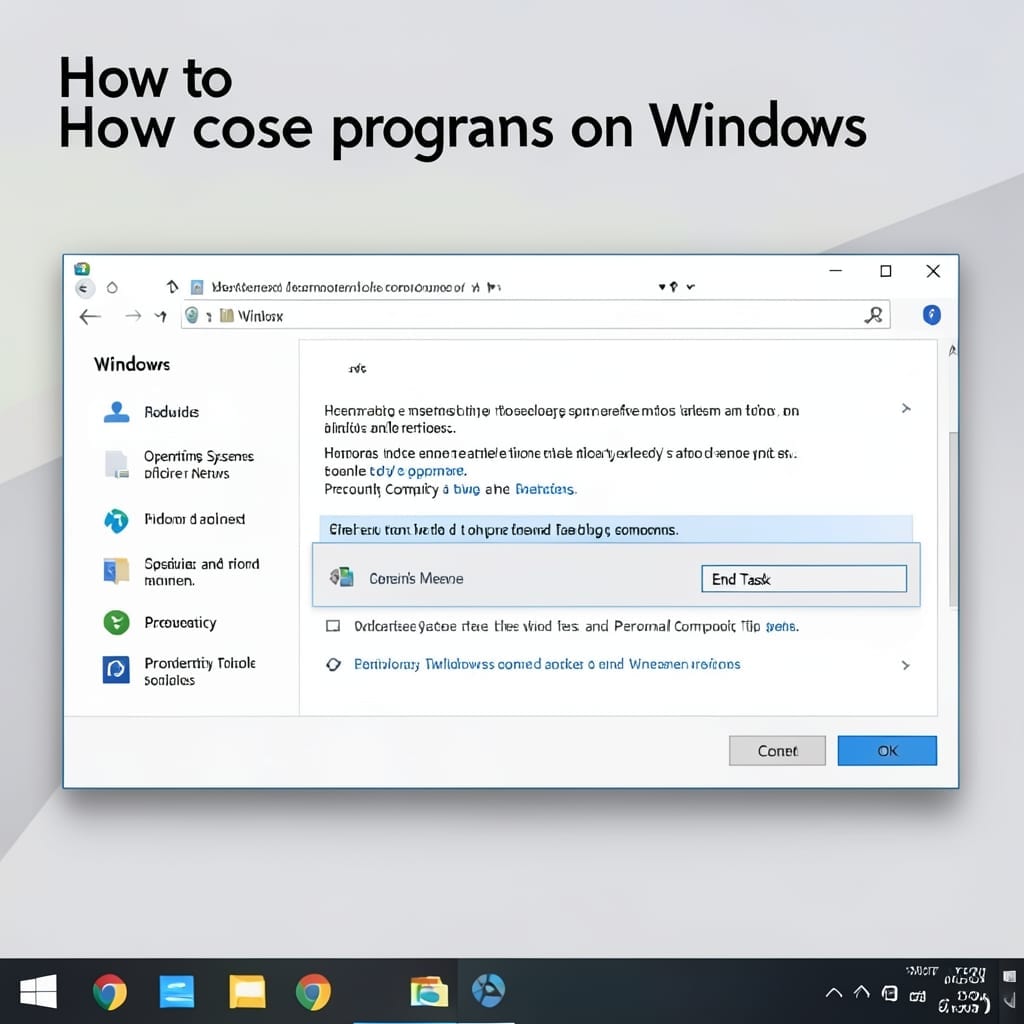Click the blue square icon beside 'Prondertity Toliole'

(x=116, y=670)
